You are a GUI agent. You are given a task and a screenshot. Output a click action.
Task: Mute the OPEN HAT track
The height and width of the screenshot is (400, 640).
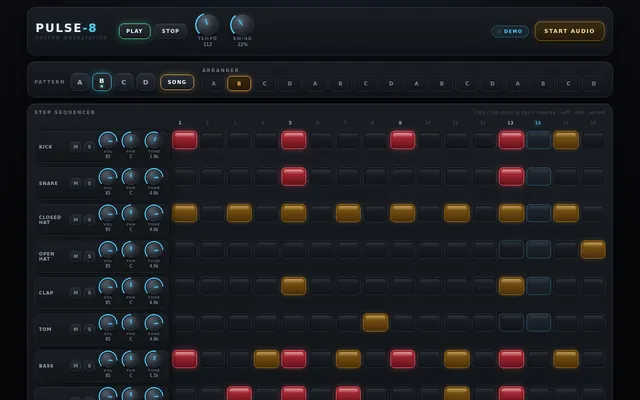(x=76, y=256)
